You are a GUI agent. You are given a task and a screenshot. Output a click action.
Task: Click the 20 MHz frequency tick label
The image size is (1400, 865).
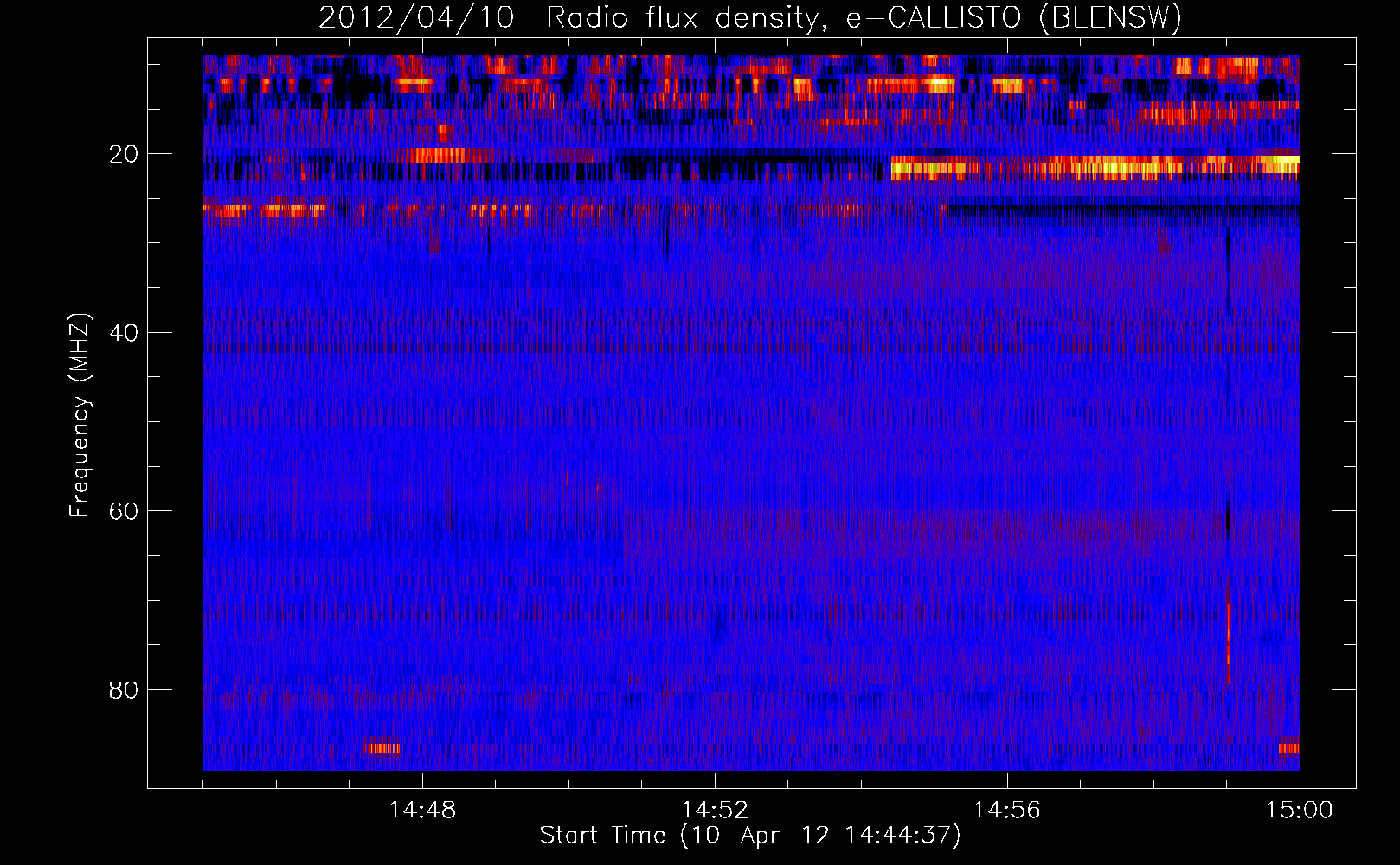pos(124,154)
